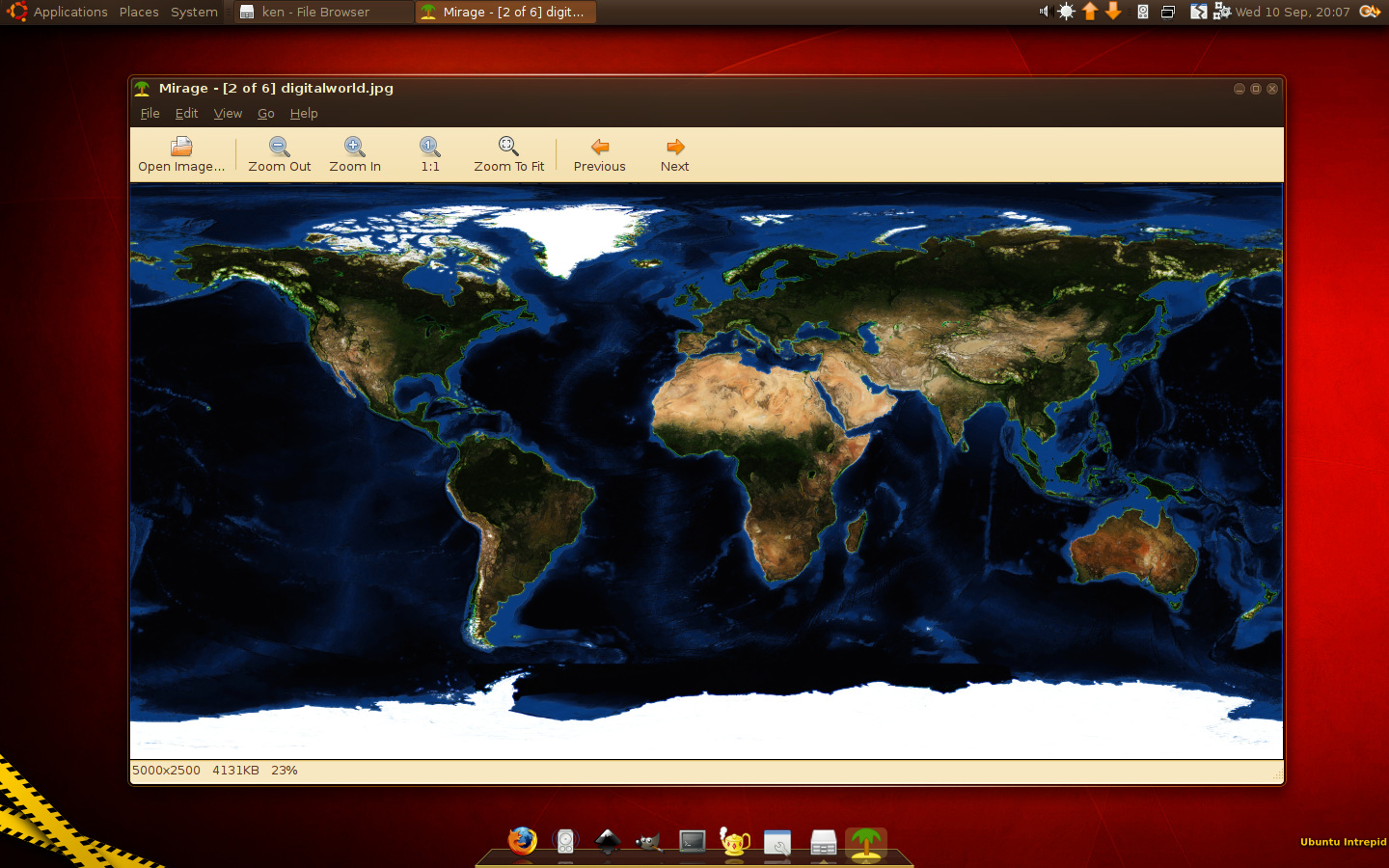Click the 5000x2500 dimensions in status bar
The image size is (1389, 868).
coord(166,771)
